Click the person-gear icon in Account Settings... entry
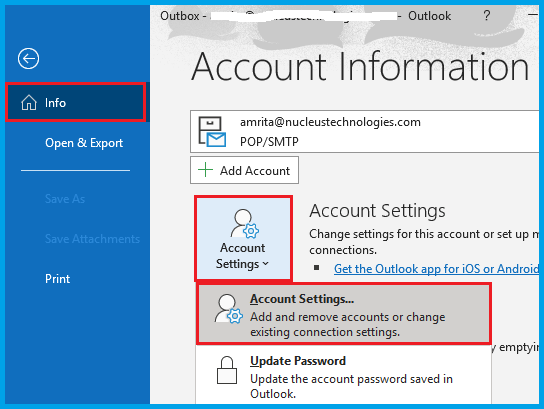This screenshot has width=544, height=409. [x=228, y=309]
